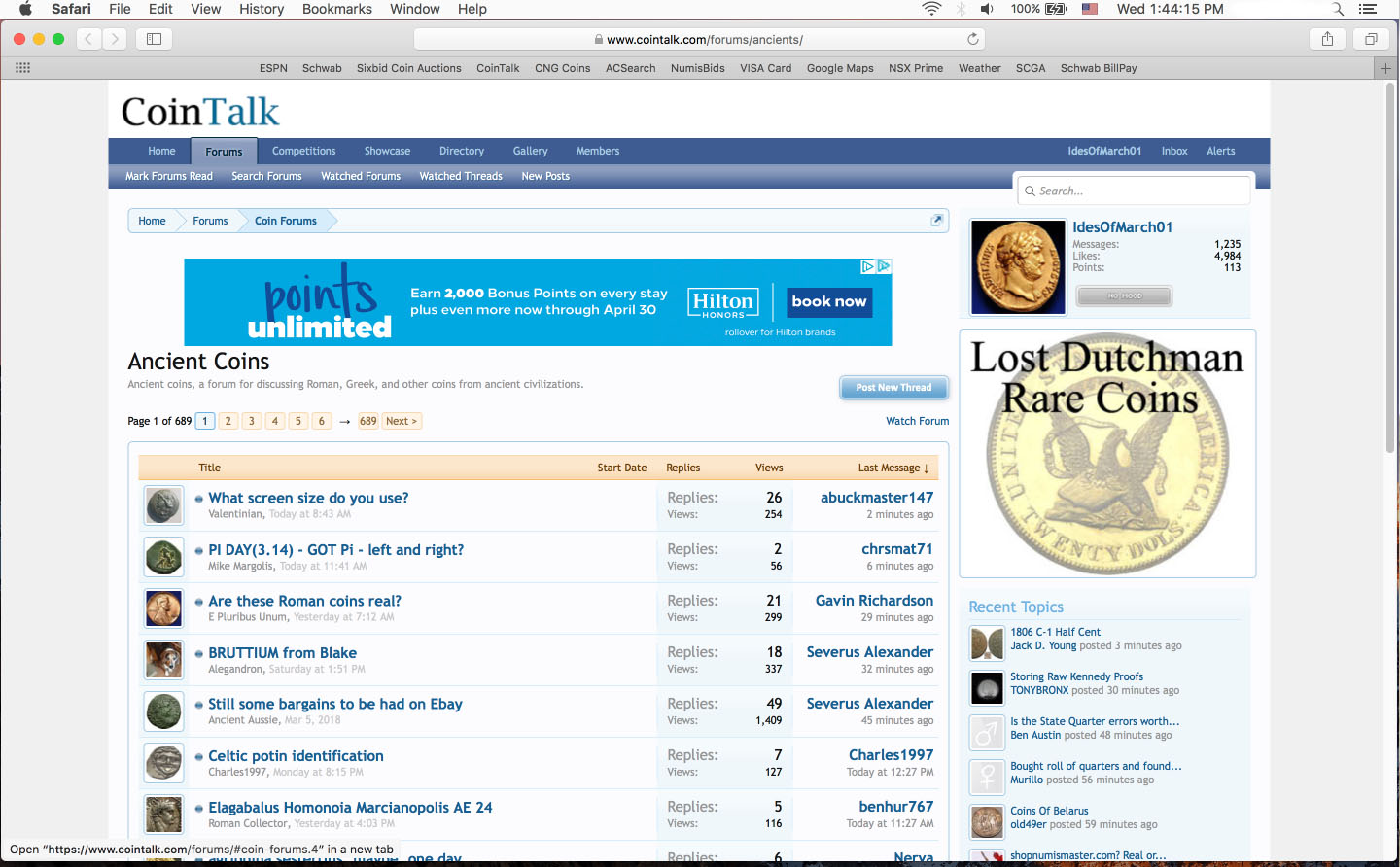Click the Watch Forum link
1400x867 pixels.
[x=917, y=421]
